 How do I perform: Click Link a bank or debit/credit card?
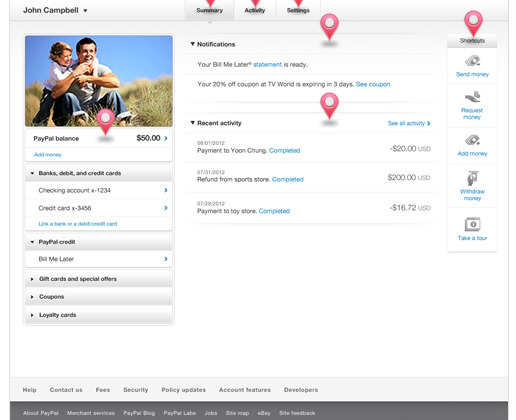coord(78,224)
